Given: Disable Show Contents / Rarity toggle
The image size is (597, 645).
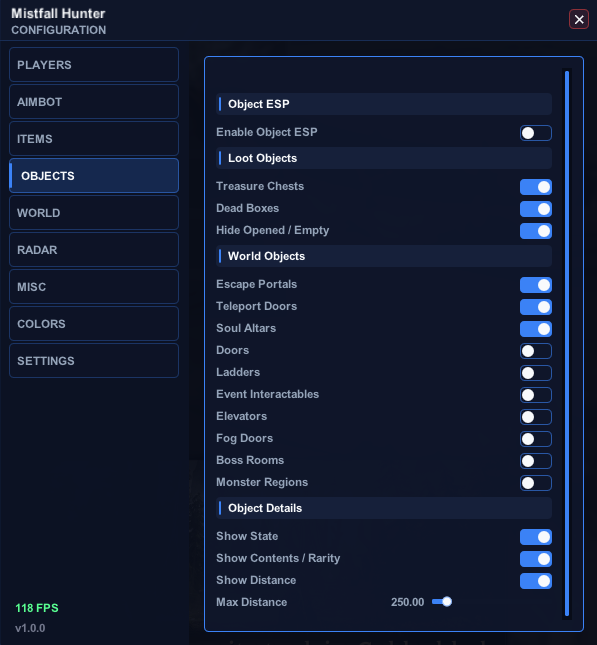Looking at the screenshot, I should 536,559.
